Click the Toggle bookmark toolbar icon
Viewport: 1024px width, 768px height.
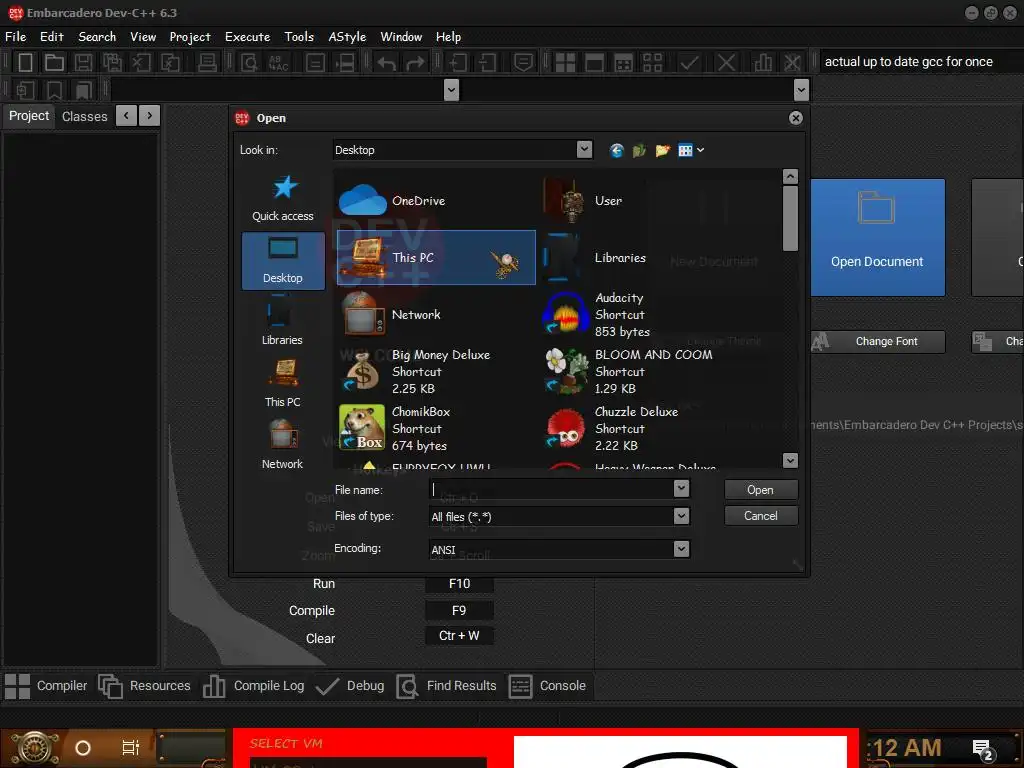(54, 90)
